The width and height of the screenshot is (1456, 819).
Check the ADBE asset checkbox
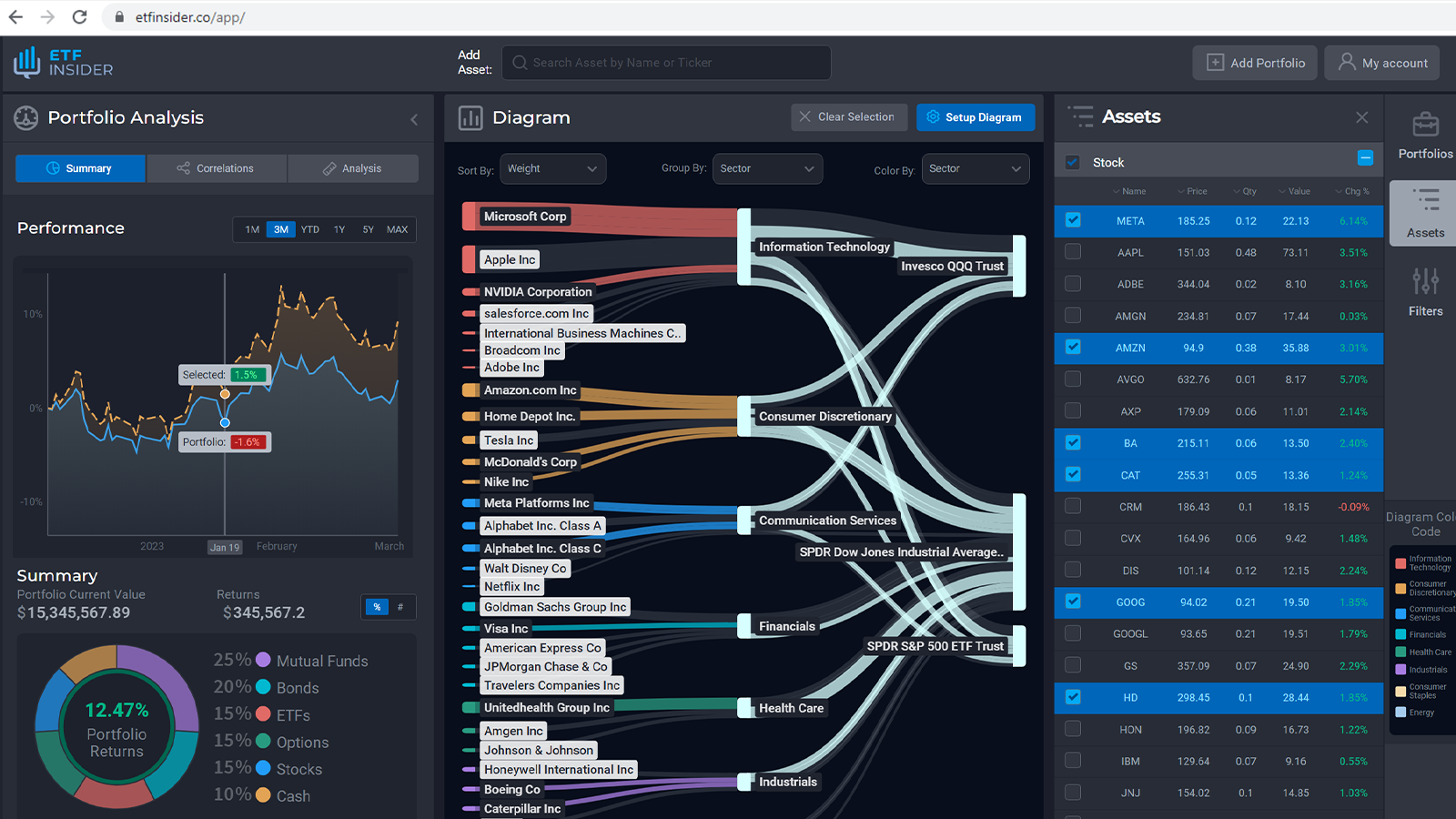tap(1073, 284)
